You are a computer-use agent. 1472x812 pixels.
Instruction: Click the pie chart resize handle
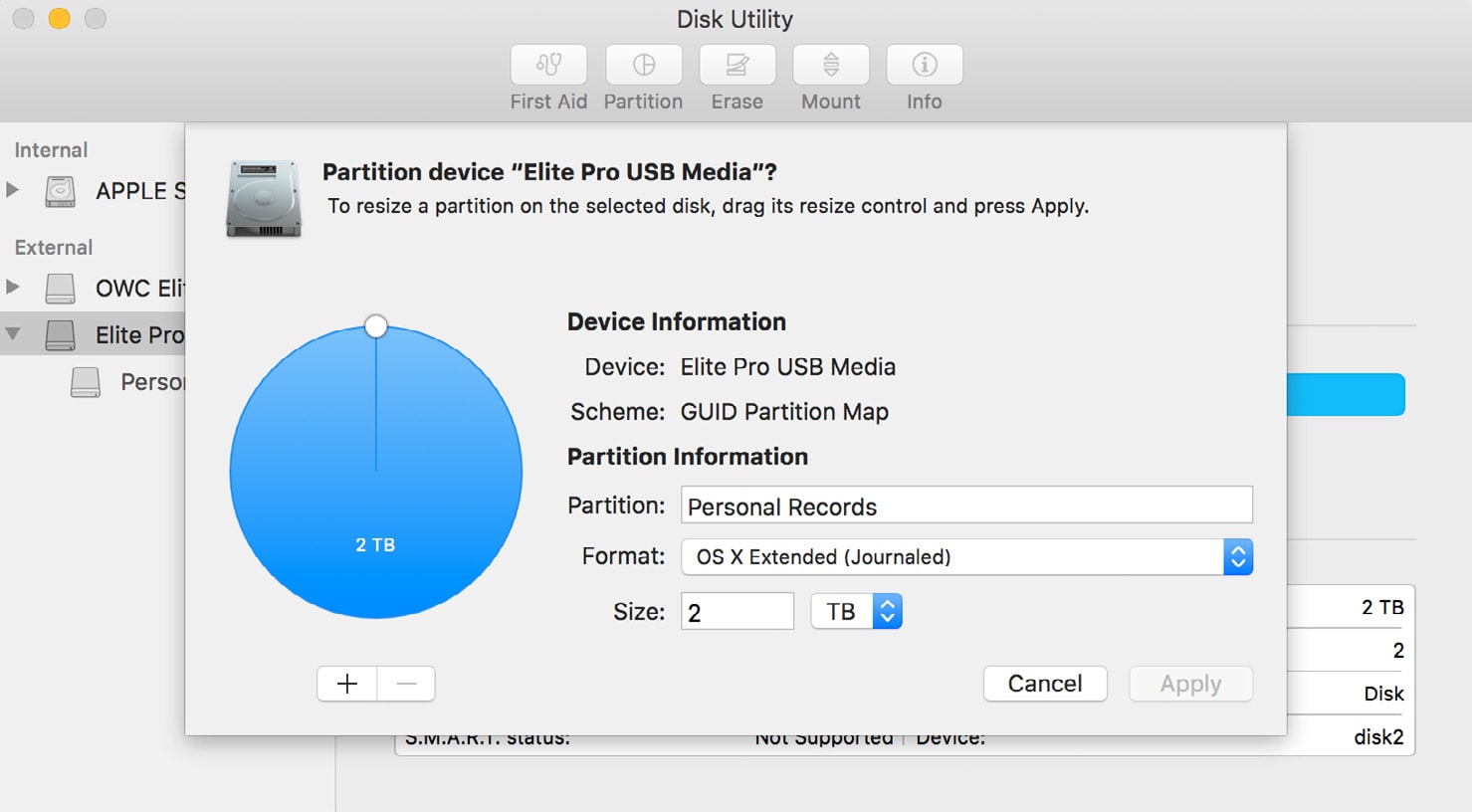click(375, 326)
